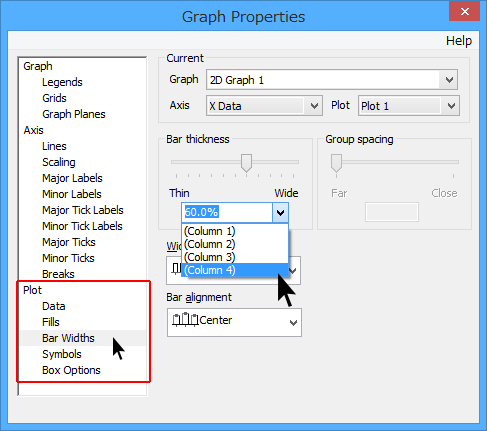Click the bar alignment Center icon

185,320
